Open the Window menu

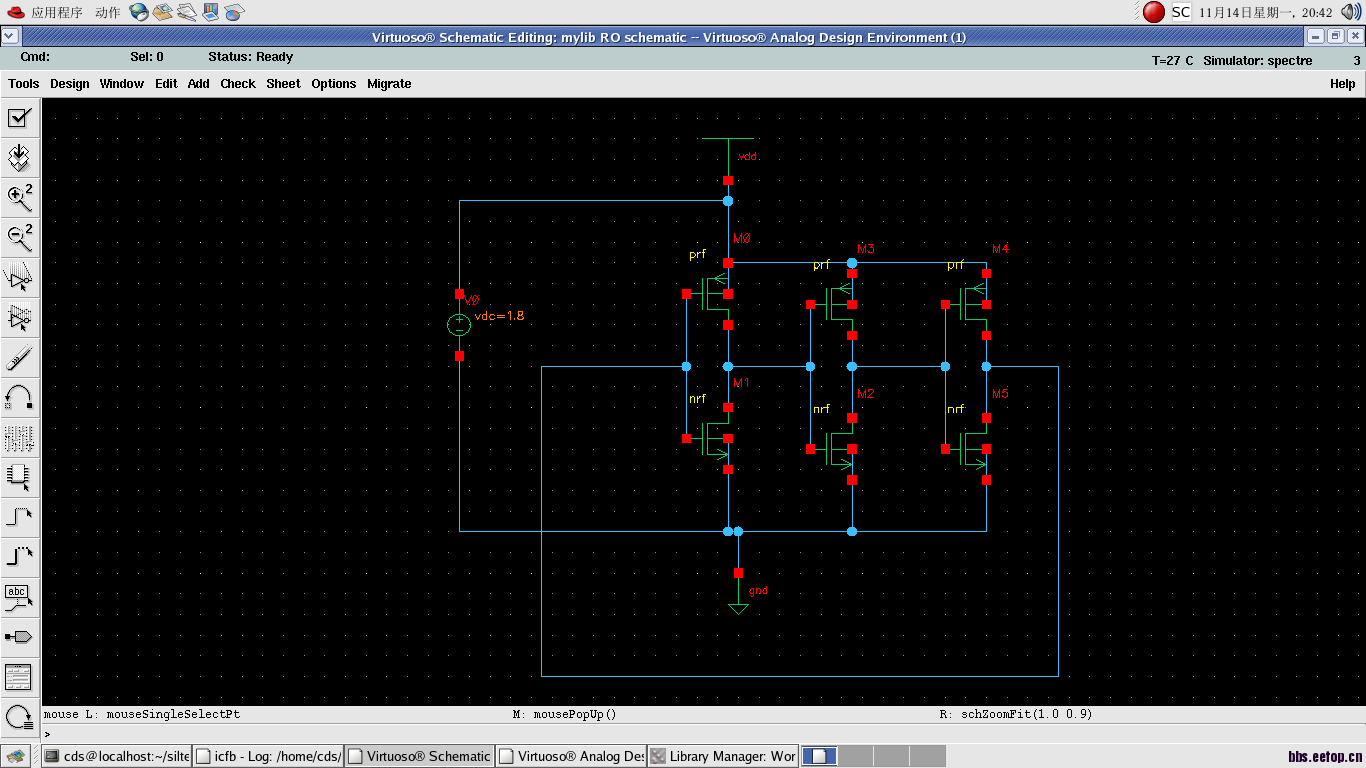pos(122,84)
